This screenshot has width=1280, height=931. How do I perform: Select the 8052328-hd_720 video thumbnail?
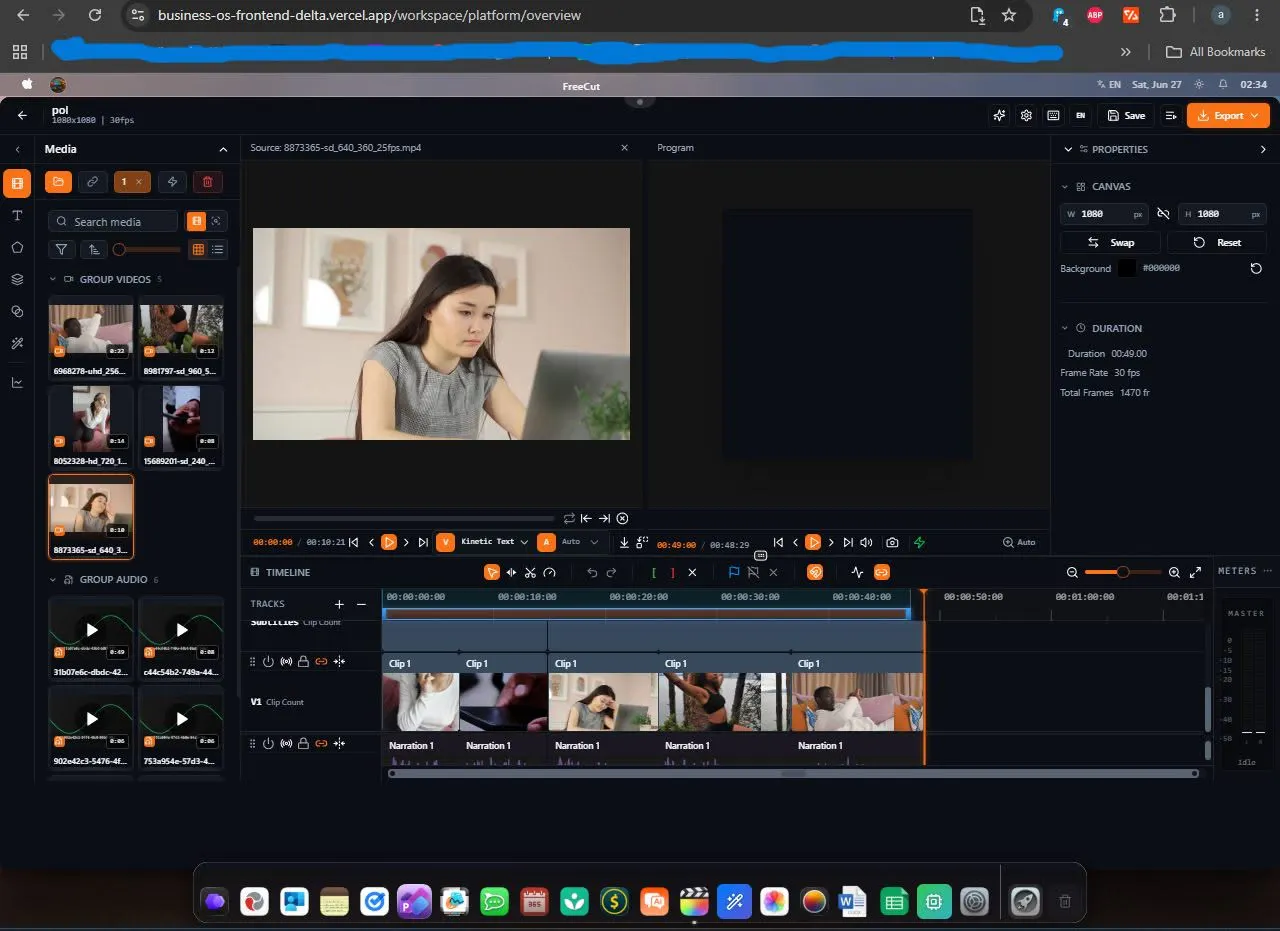91,427
